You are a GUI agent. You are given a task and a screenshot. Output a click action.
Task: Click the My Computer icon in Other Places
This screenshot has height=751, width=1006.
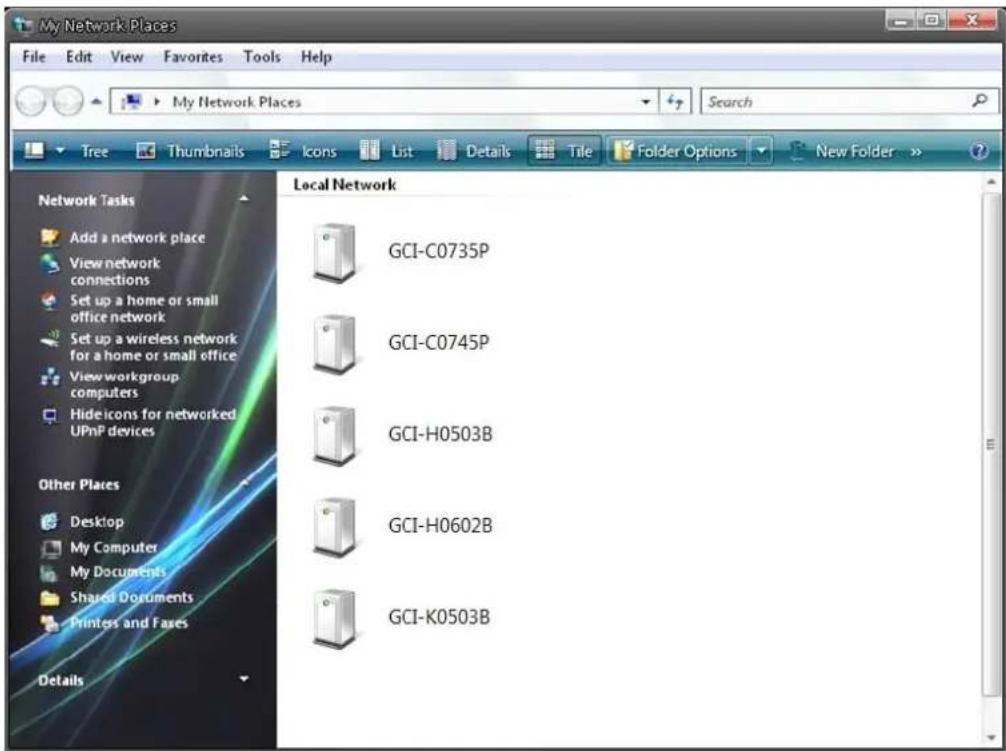[49, 548]
